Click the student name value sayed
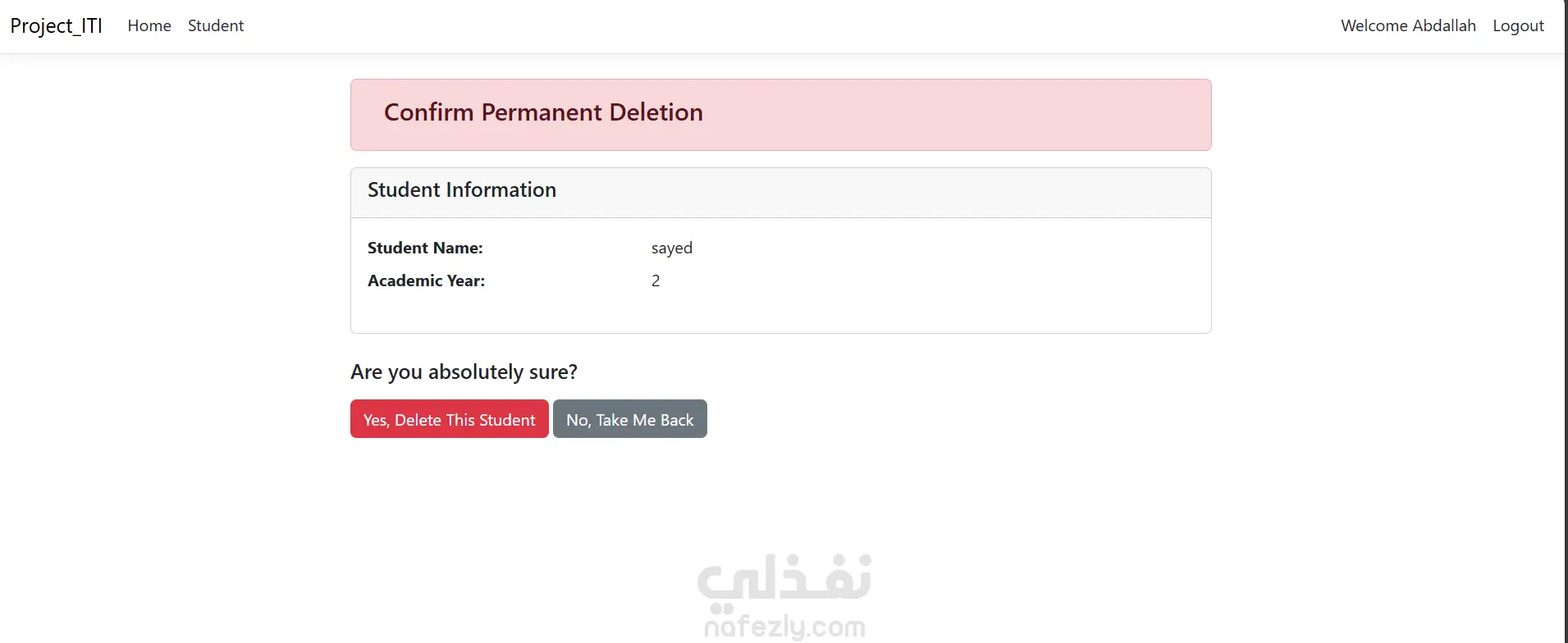This screenshot has width=1568, height=643. tap(672, 248)
